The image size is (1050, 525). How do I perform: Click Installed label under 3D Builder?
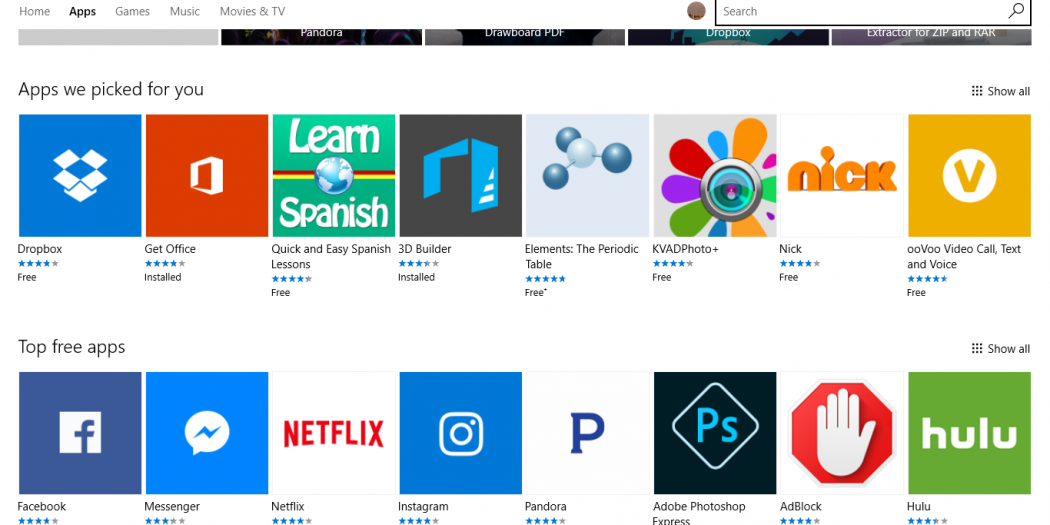[417, 277]
